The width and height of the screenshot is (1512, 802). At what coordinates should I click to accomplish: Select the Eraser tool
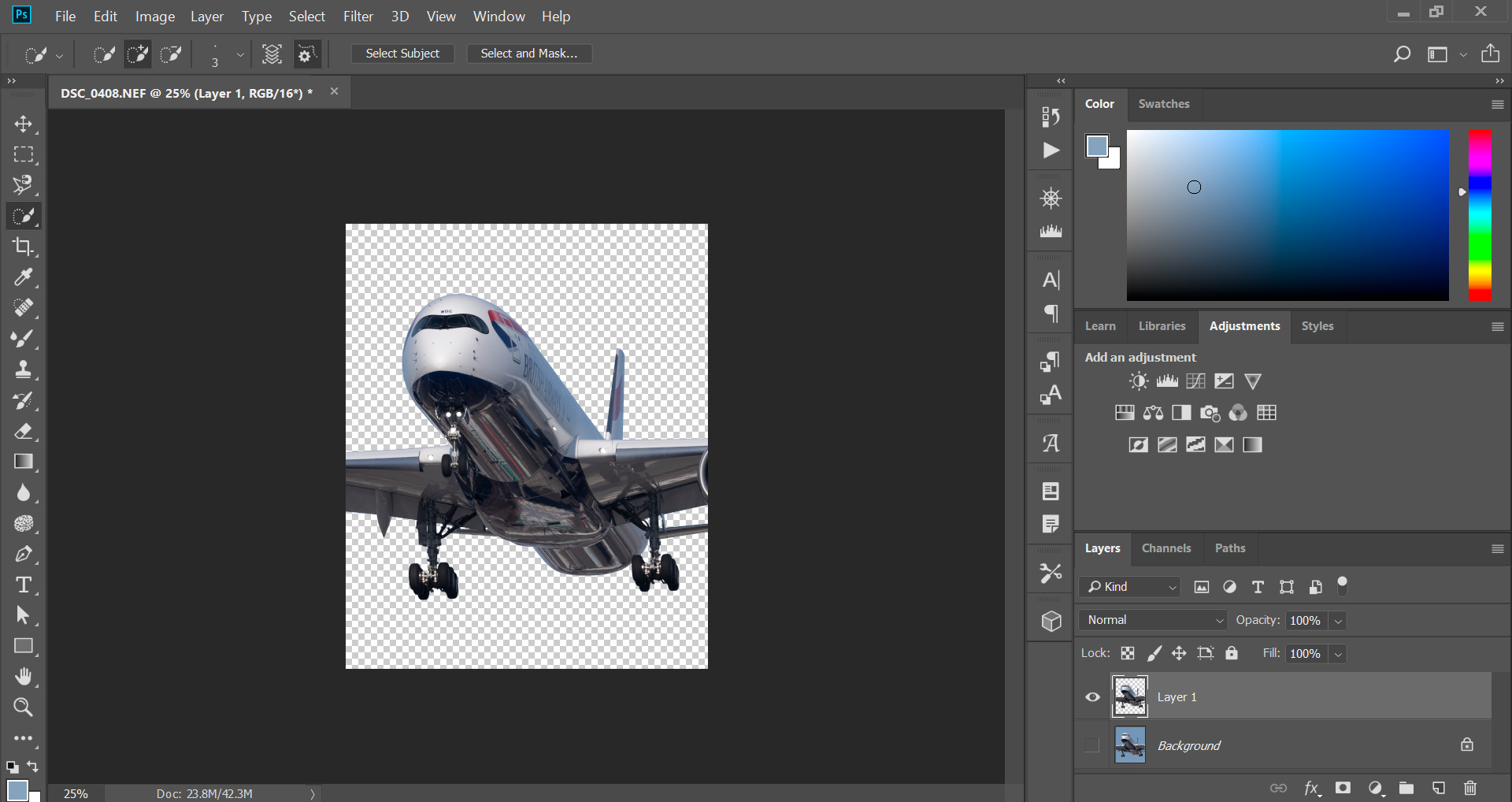[x=24, y=431]
